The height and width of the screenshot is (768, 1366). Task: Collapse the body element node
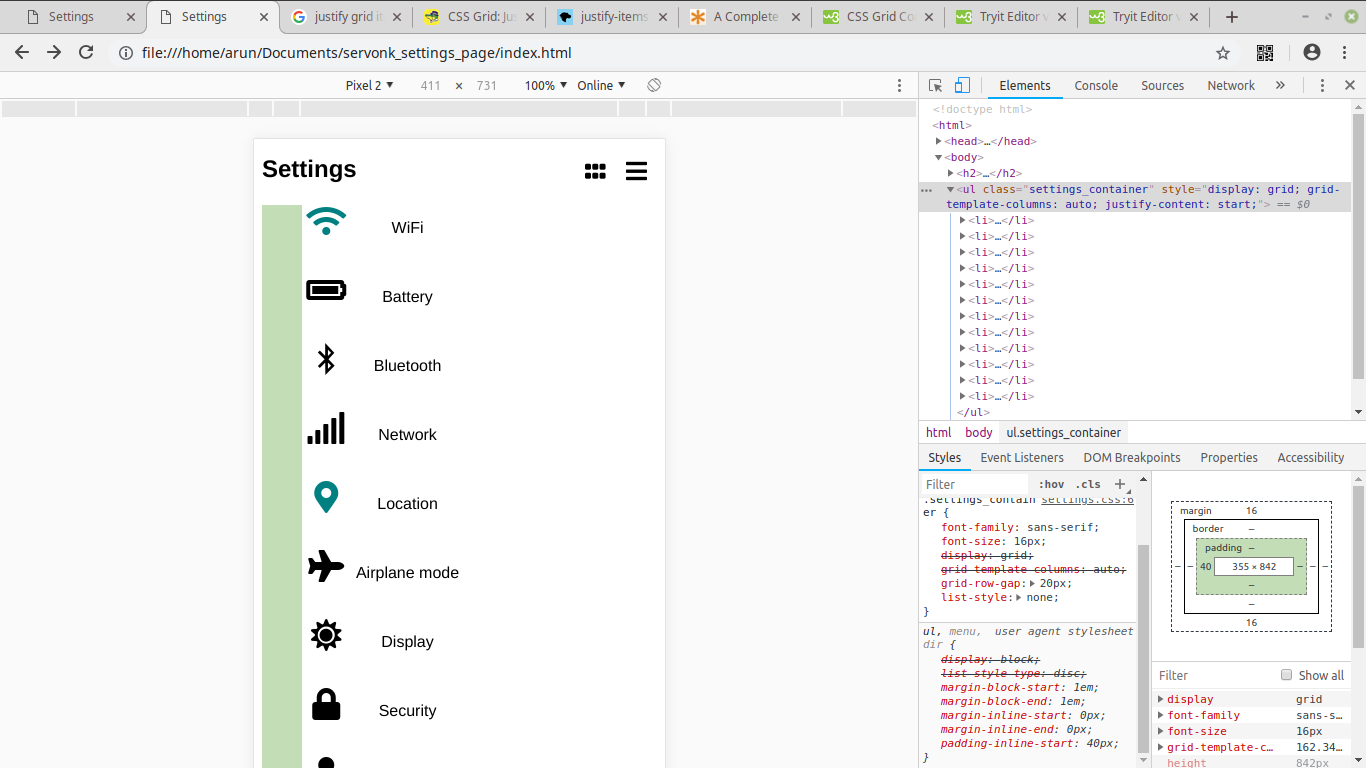(939, 157)
